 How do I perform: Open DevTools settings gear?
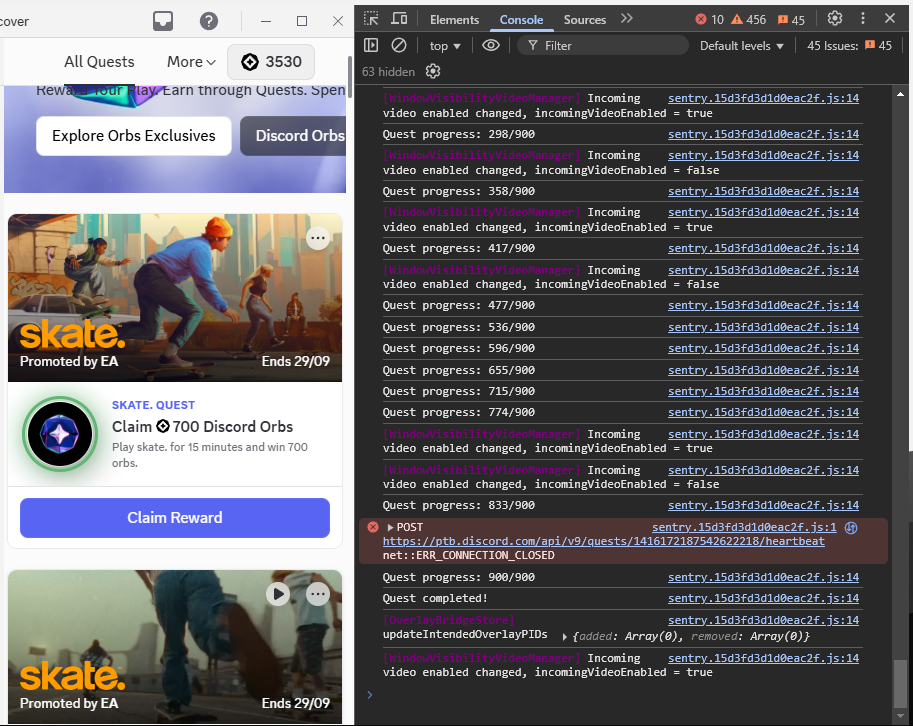pos(836,18)
